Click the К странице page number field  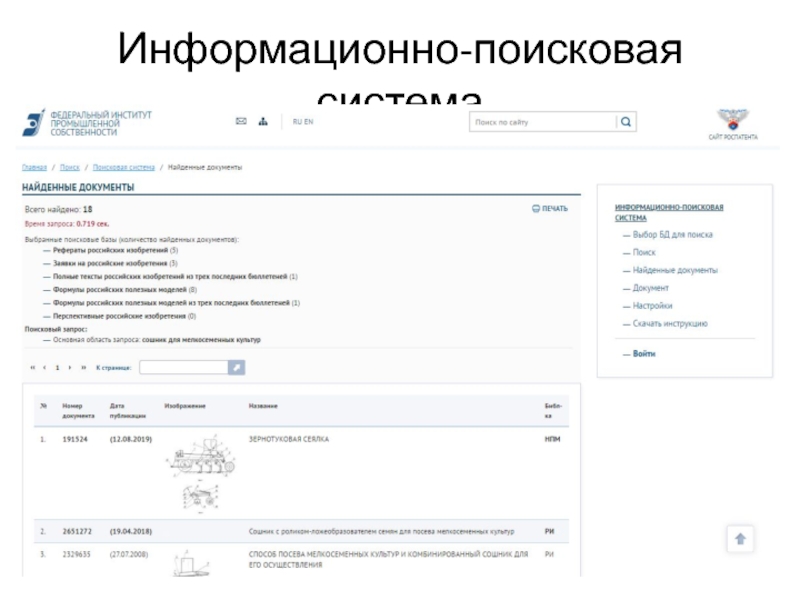(x=183, y=368)
